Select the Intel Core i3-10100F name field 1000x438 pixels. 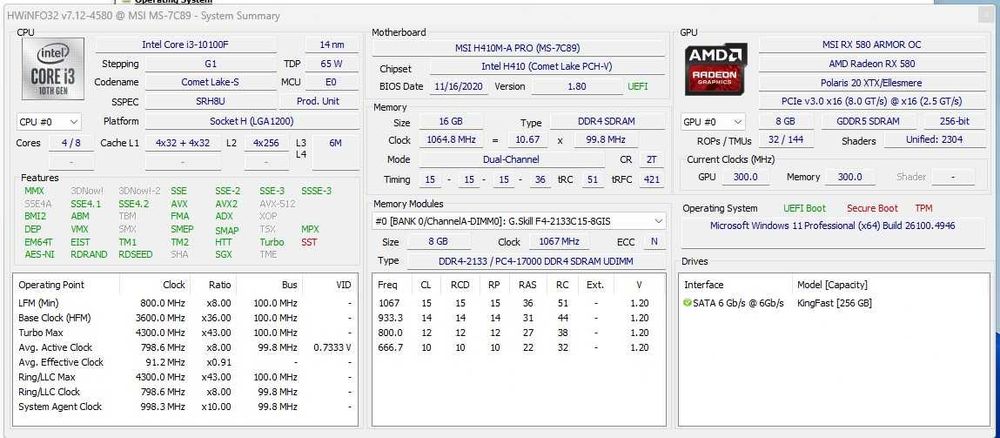click(186, 44)
